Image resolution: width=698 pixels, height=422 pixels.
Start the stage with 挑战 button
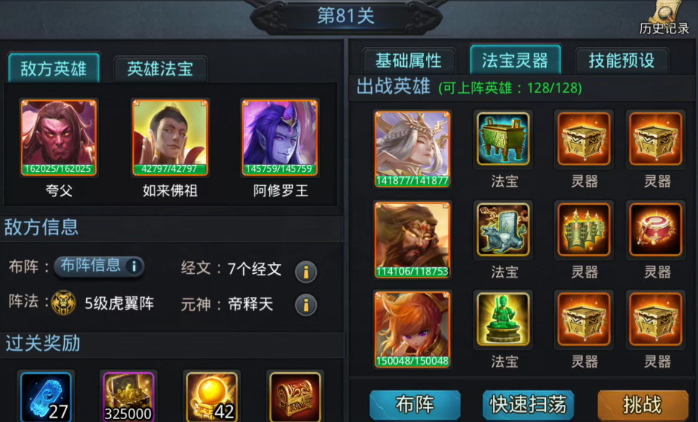(643, 405)
